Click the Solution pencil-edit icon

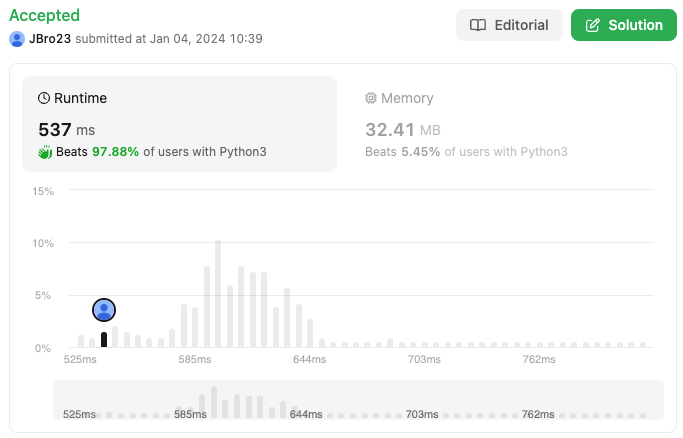click(593, 25)
